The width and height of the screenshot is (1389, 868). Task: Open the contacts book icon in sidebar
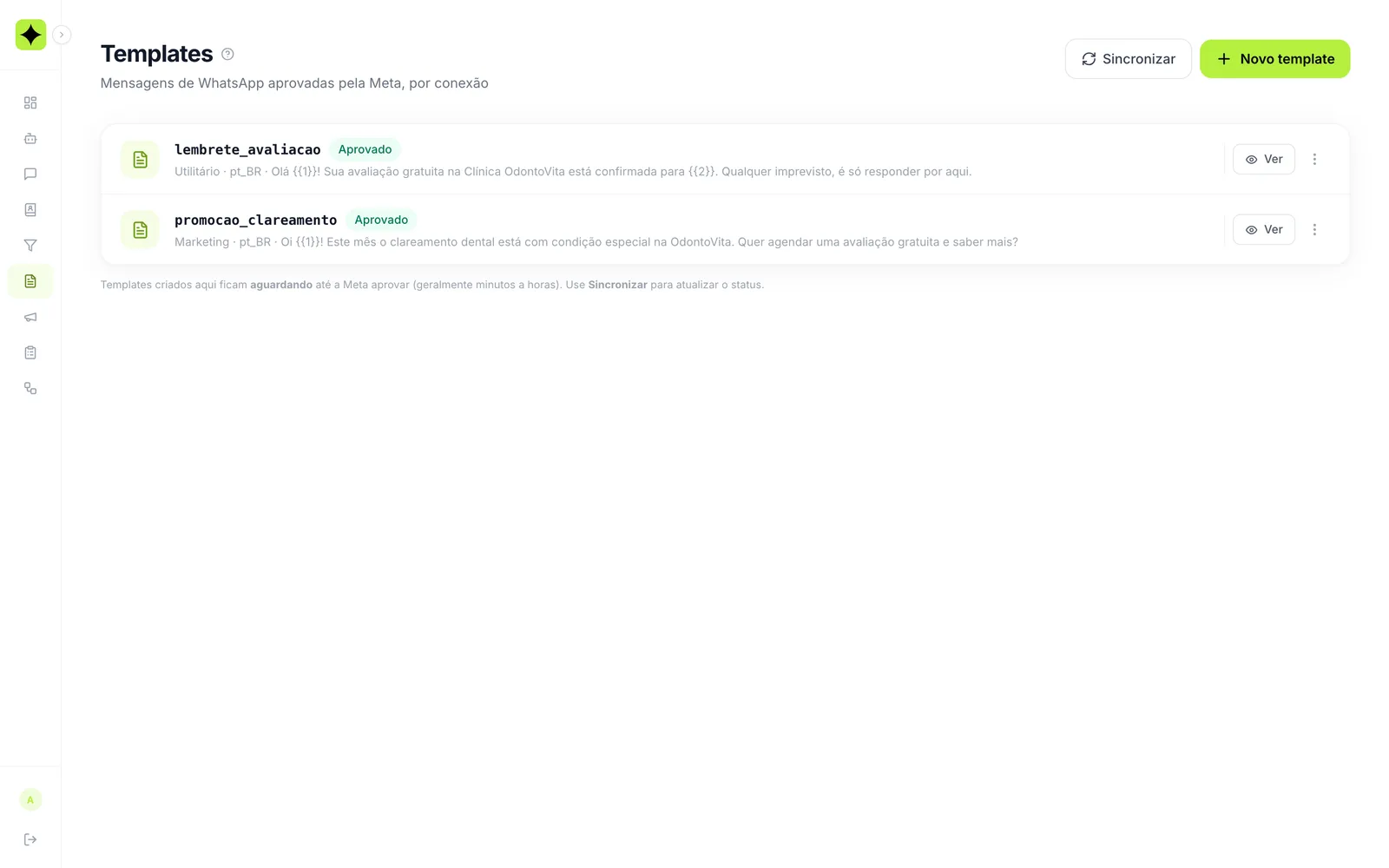click(30, 210)
